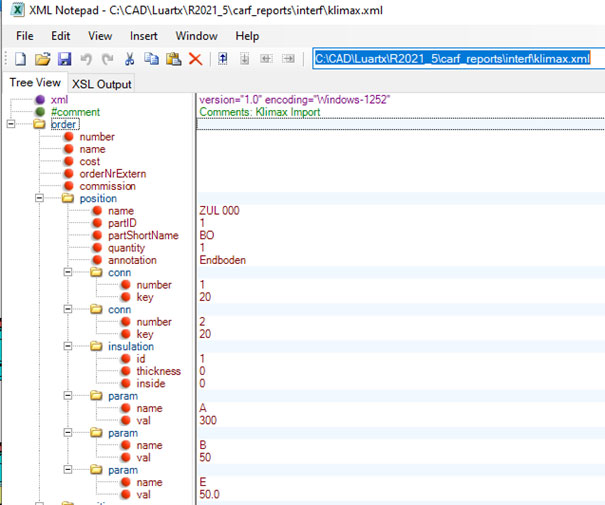Image resolution: width=605 pixels, height=505 pixels.
Task: Click the Comments: Klimax Import text
Action: pos(260,112)
